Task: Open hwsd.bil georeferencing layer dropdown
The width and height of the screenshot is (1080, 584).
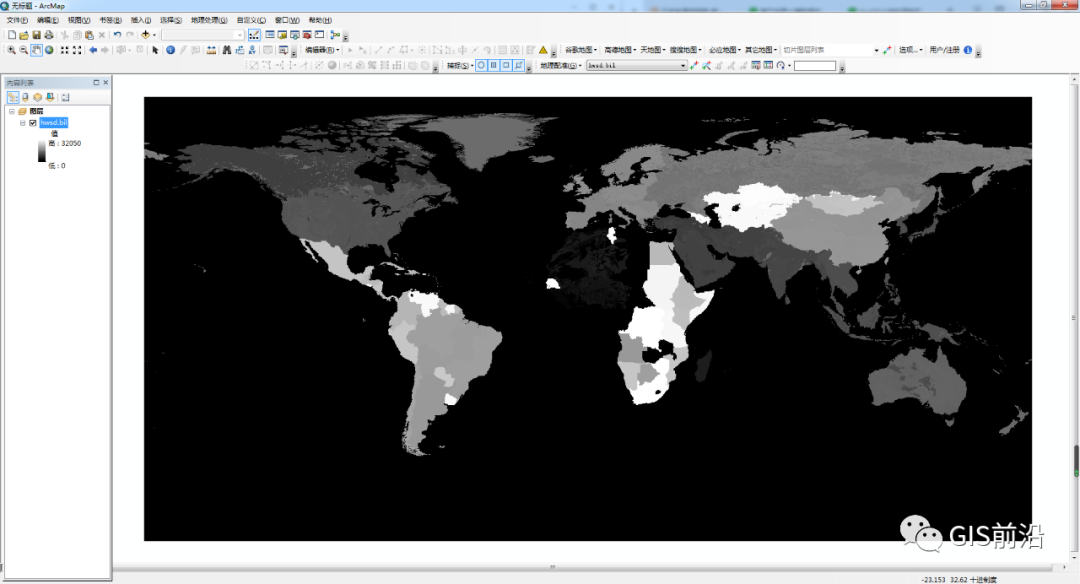Action: tap(636, 65)
